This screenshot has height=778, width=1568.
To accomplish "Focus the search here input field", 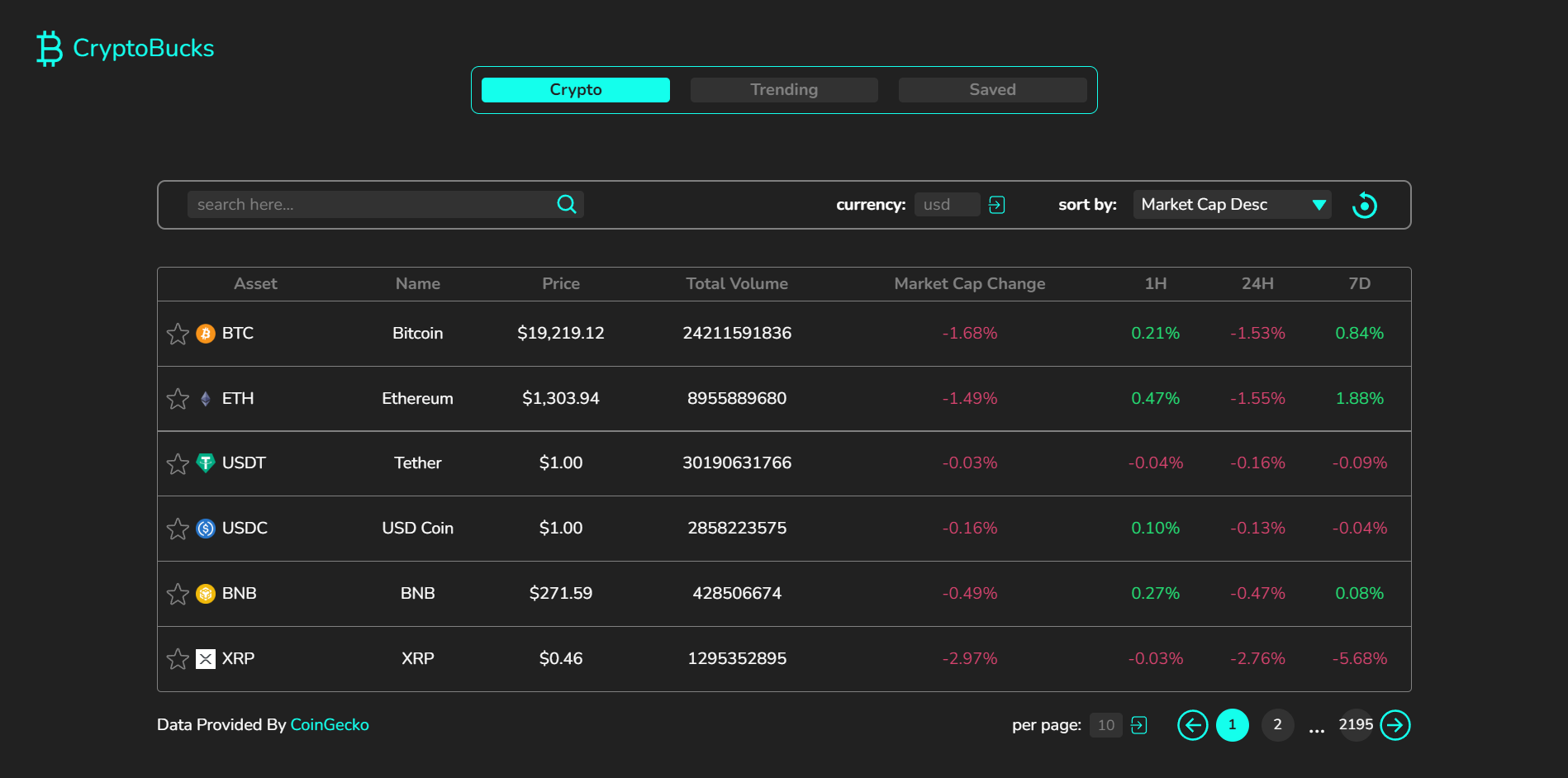I will click(372, 205).
